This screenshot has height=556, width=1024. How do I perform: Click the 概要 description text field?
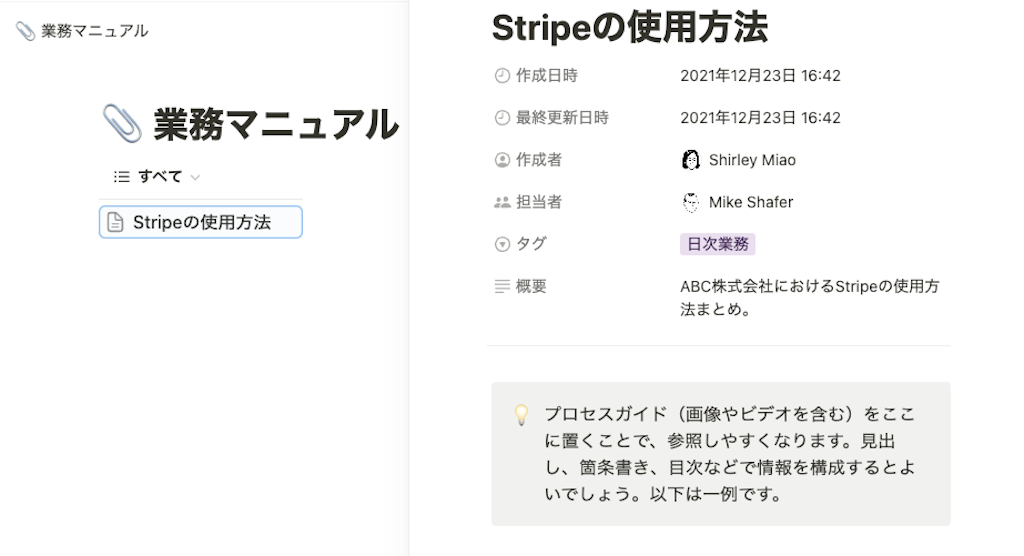click(x=810, y=297)
